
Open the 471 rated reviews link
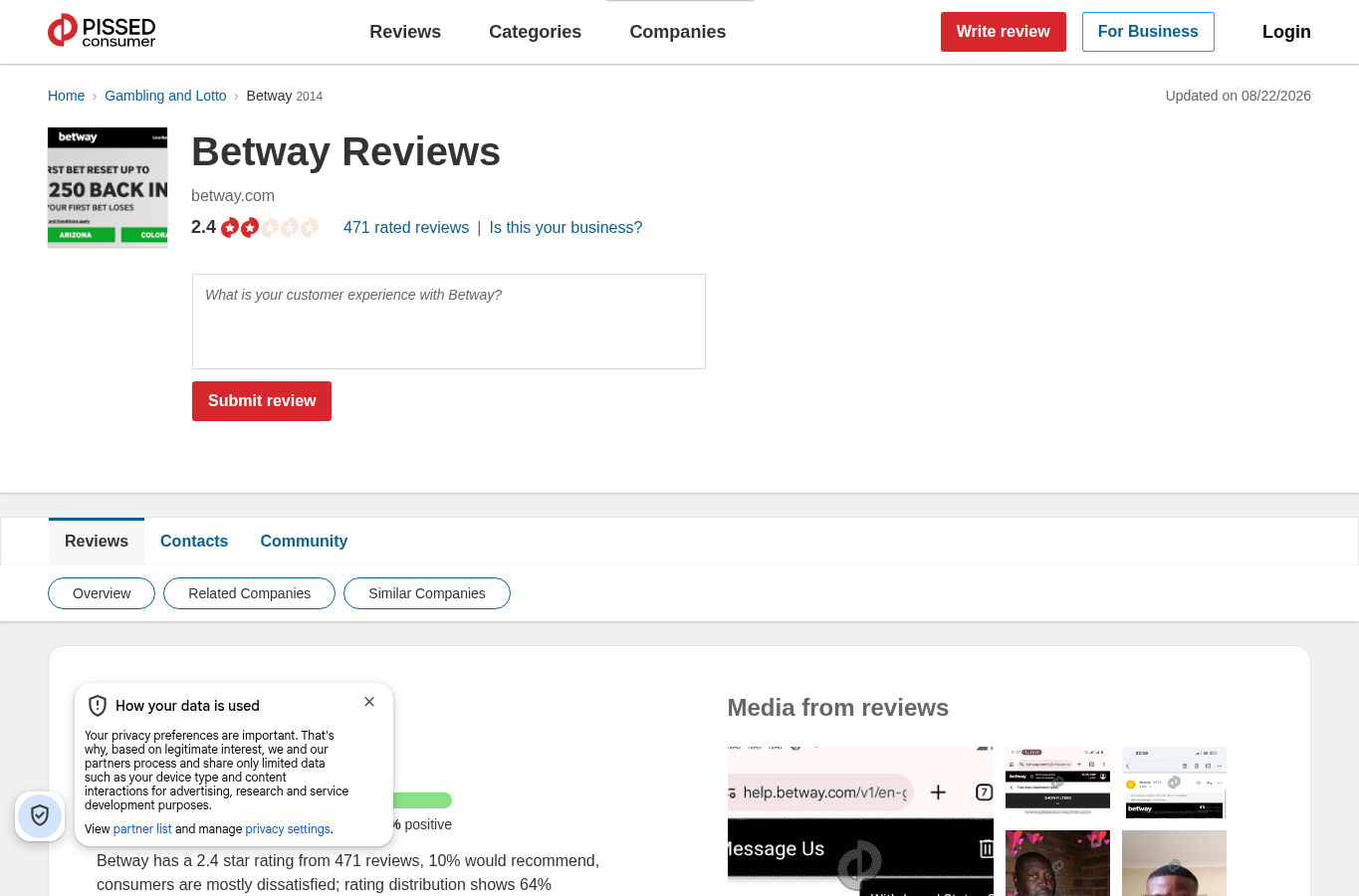click(x=406, y=228)
